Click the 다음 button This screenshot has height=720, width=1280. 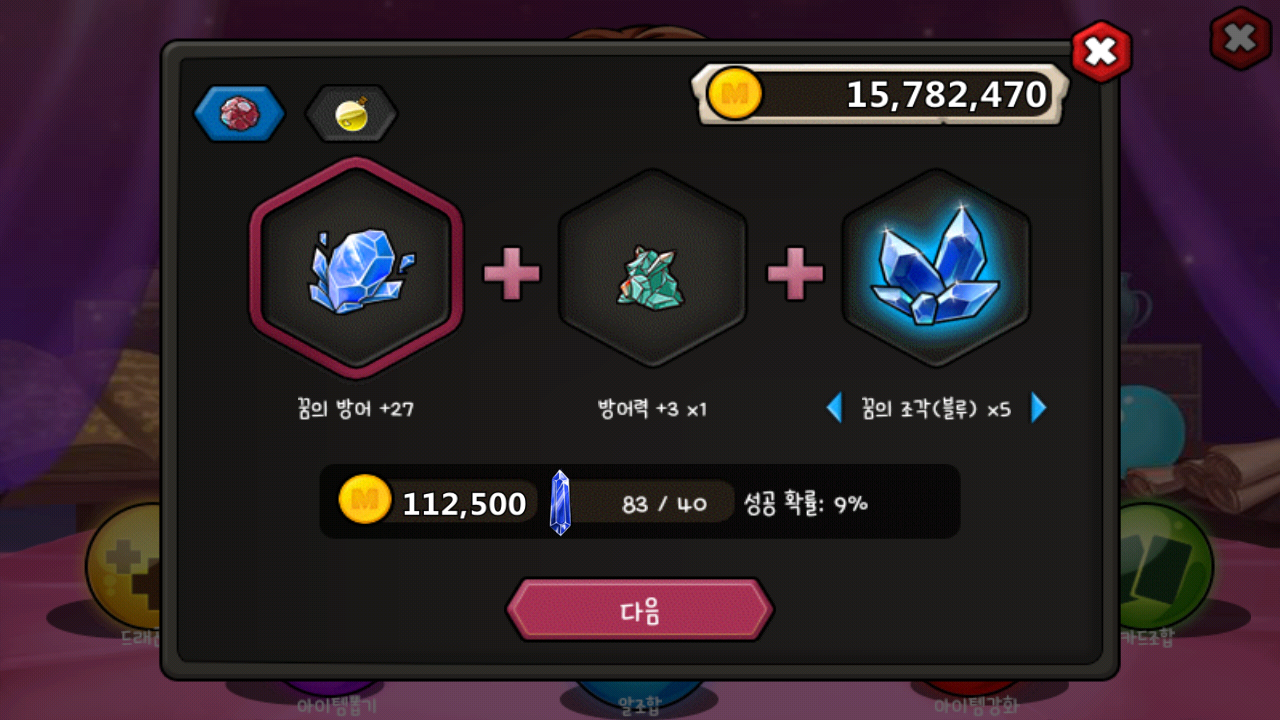640,610
